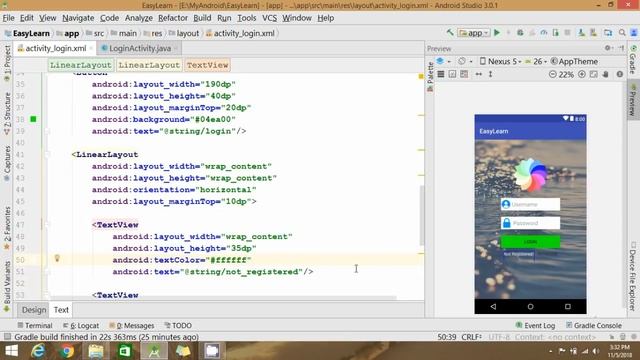The image size is (640, 360).
Task: Click the TextView breadcrumb in editor
Action: (207, 65)
